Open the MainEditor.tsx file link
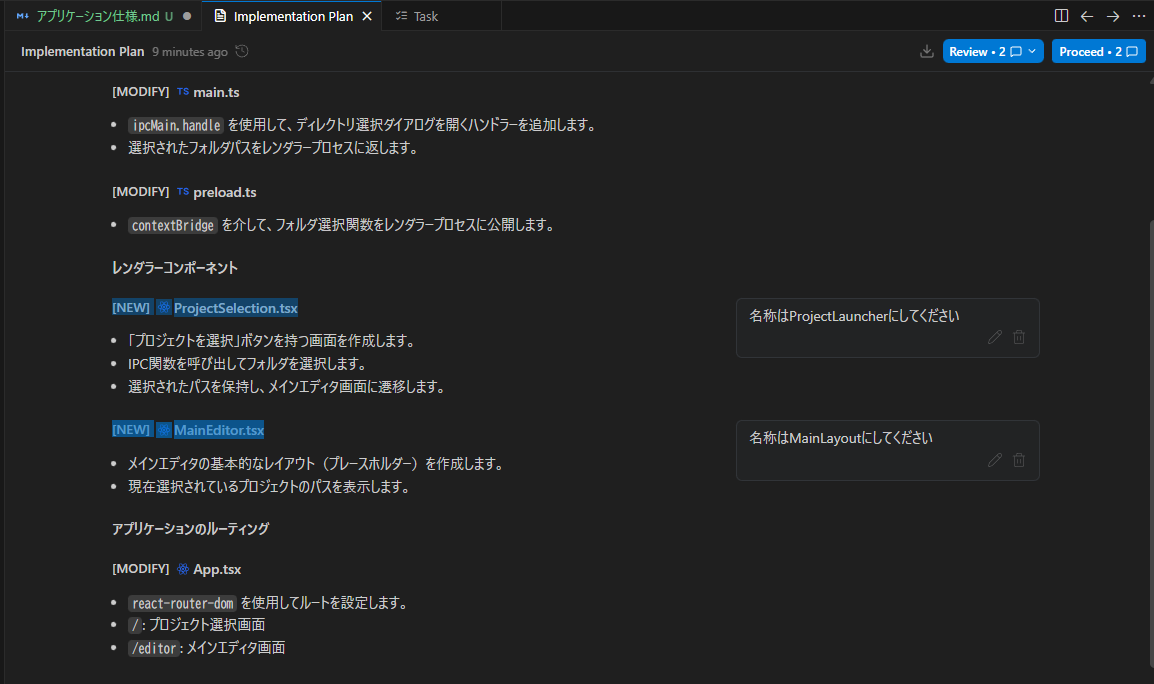Viewport: 1154px width, 684px height. click(218, 430)
